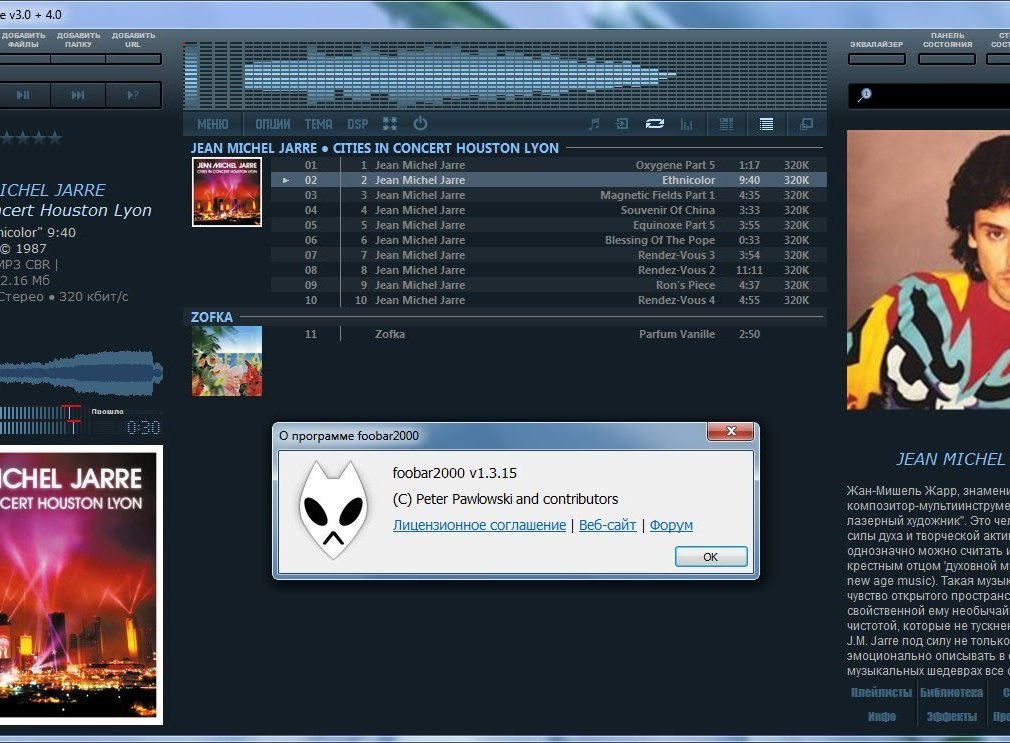Select the track "Parfum Vanille"
Viewport: 1010px width, 743px height.
click(548, 334)
